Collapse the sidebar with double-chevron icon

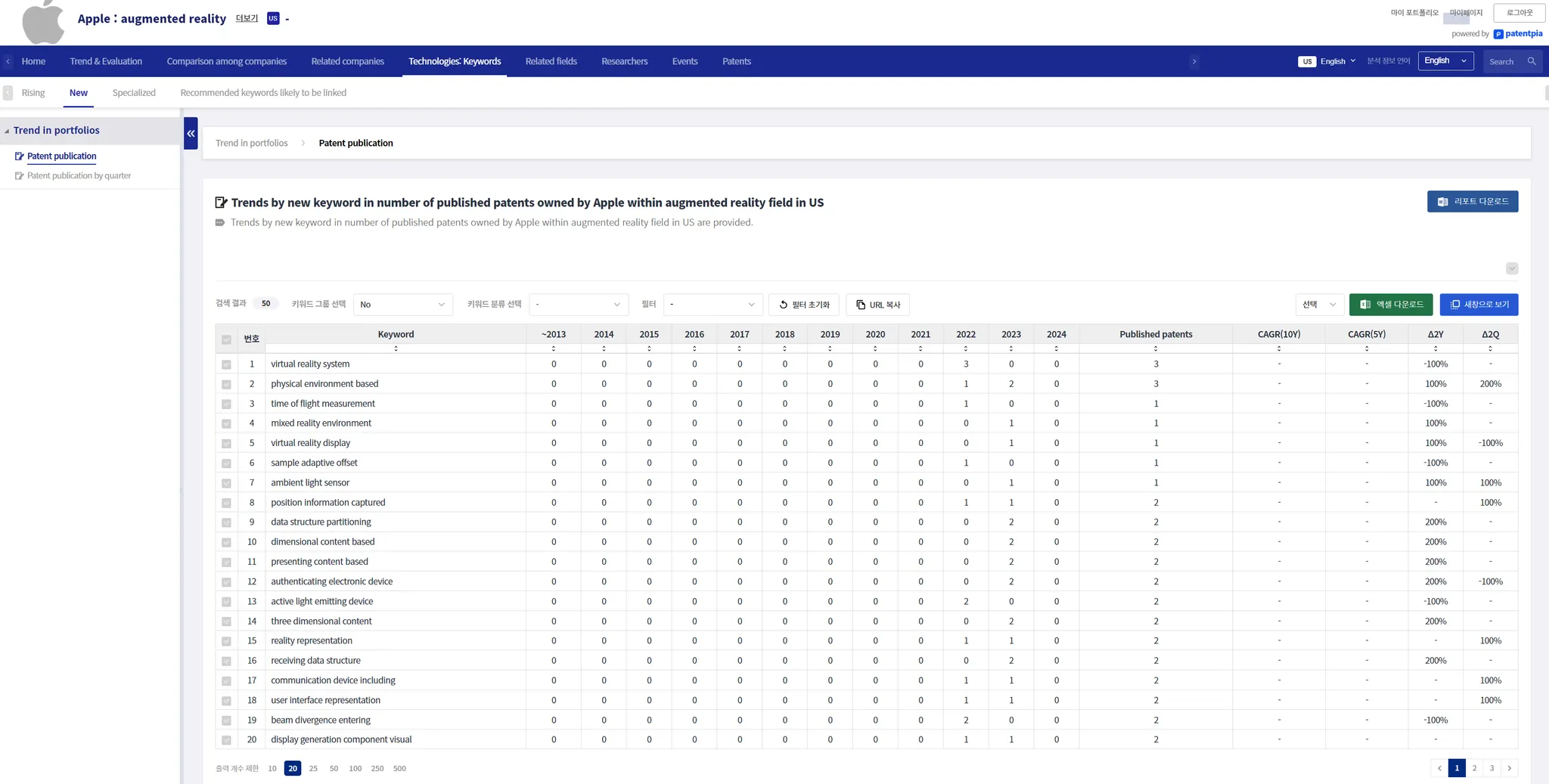tap(191, 133)
